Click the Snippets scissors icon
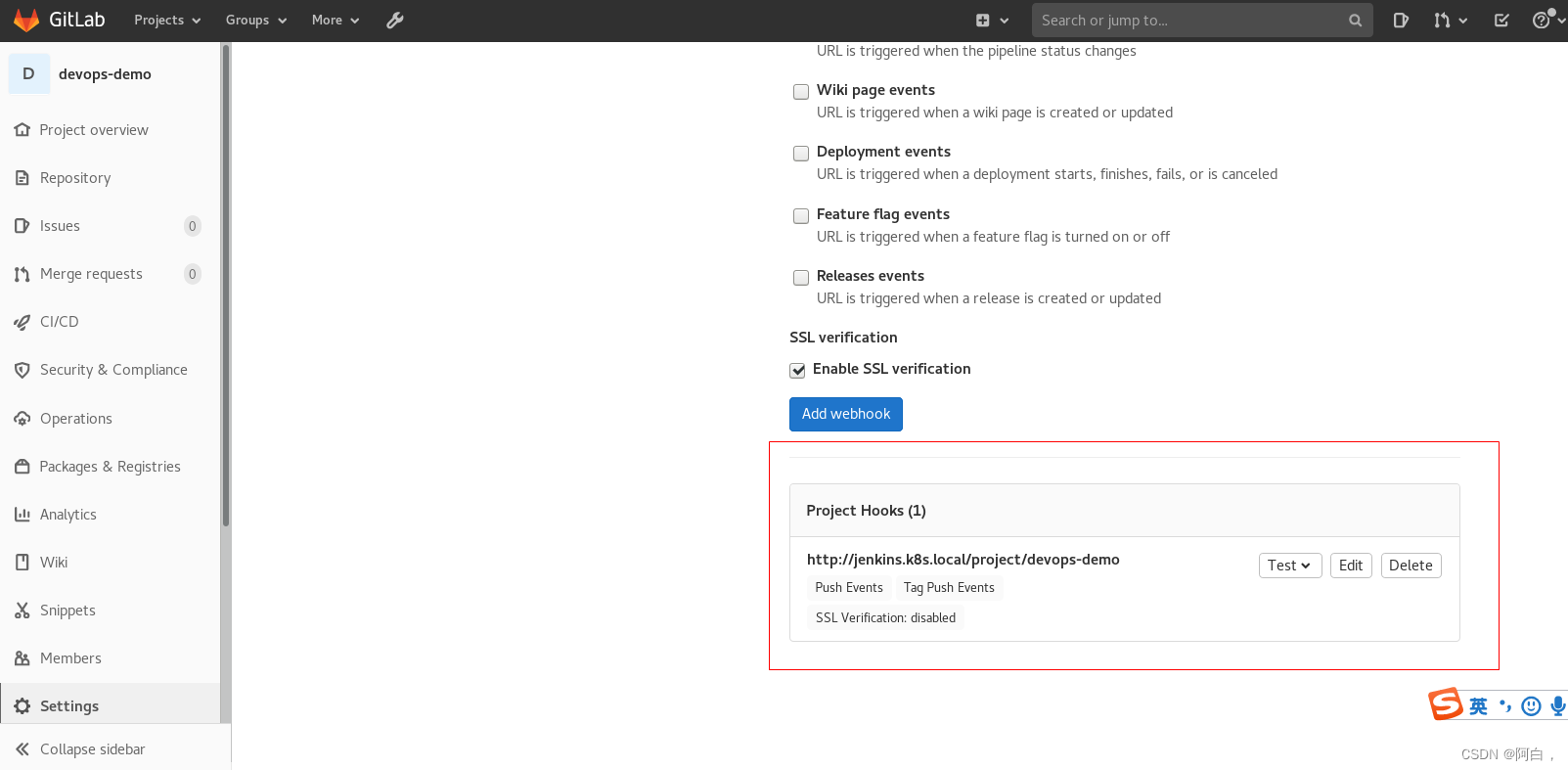Viewport: 1568px width, 770px height. coord(22,611)
